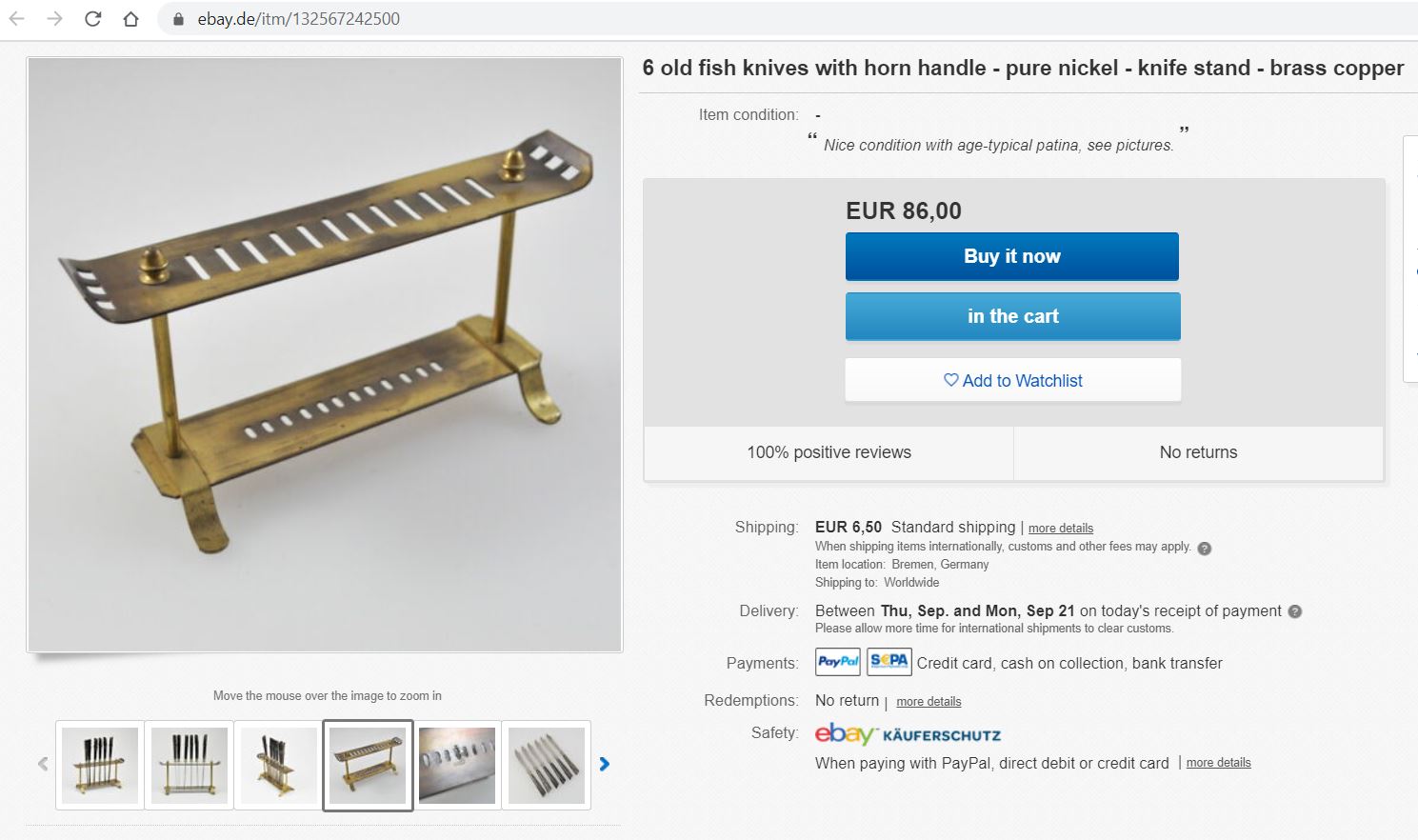Click the SEPA payment logo
Image resolution: width=1418 pixels, height=840 pixels.
(889, 662)
